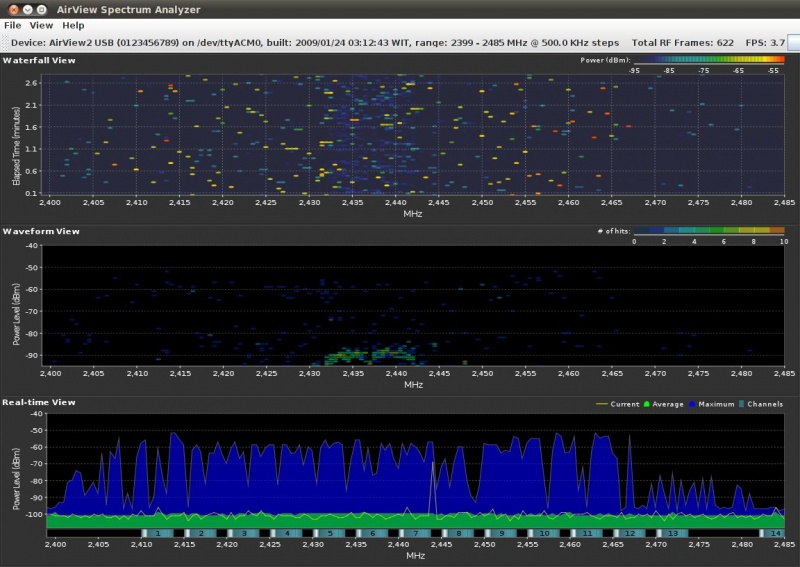Select channel 14 marker on channel bar
Screen dimensions: 800x567
(775, 533)
